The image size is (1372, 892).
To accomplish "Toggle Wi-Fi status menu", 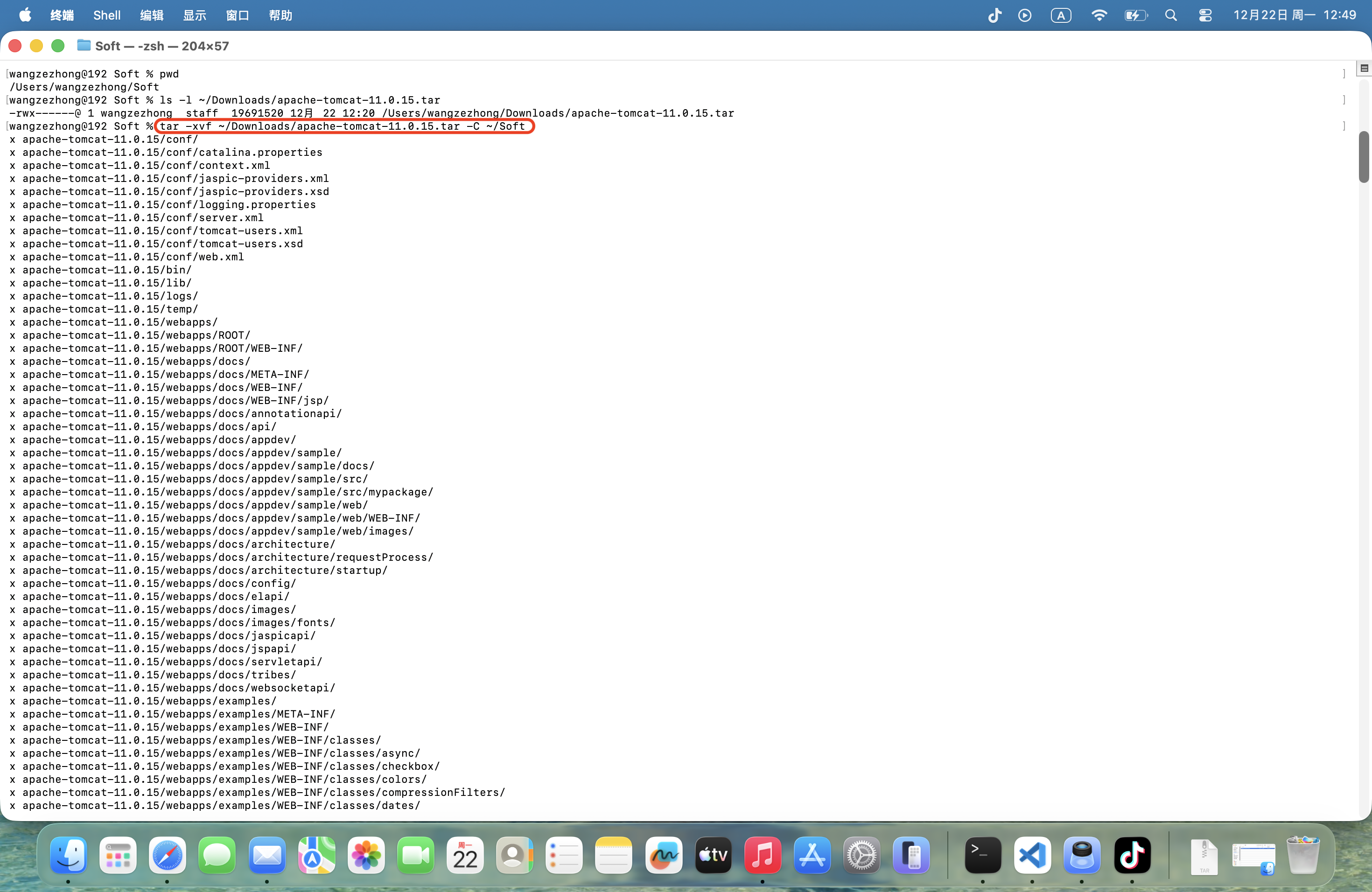I will 1099,15.
